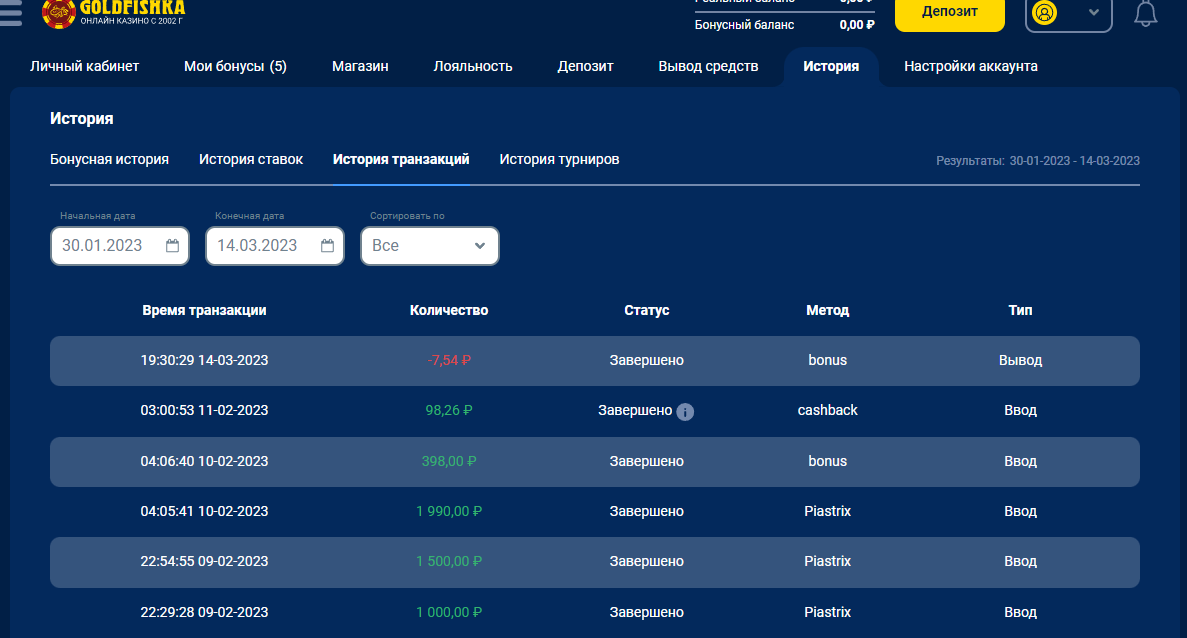
Task: Click the 1 990,00 ₽ amount
Action: (x=449, y=512)
